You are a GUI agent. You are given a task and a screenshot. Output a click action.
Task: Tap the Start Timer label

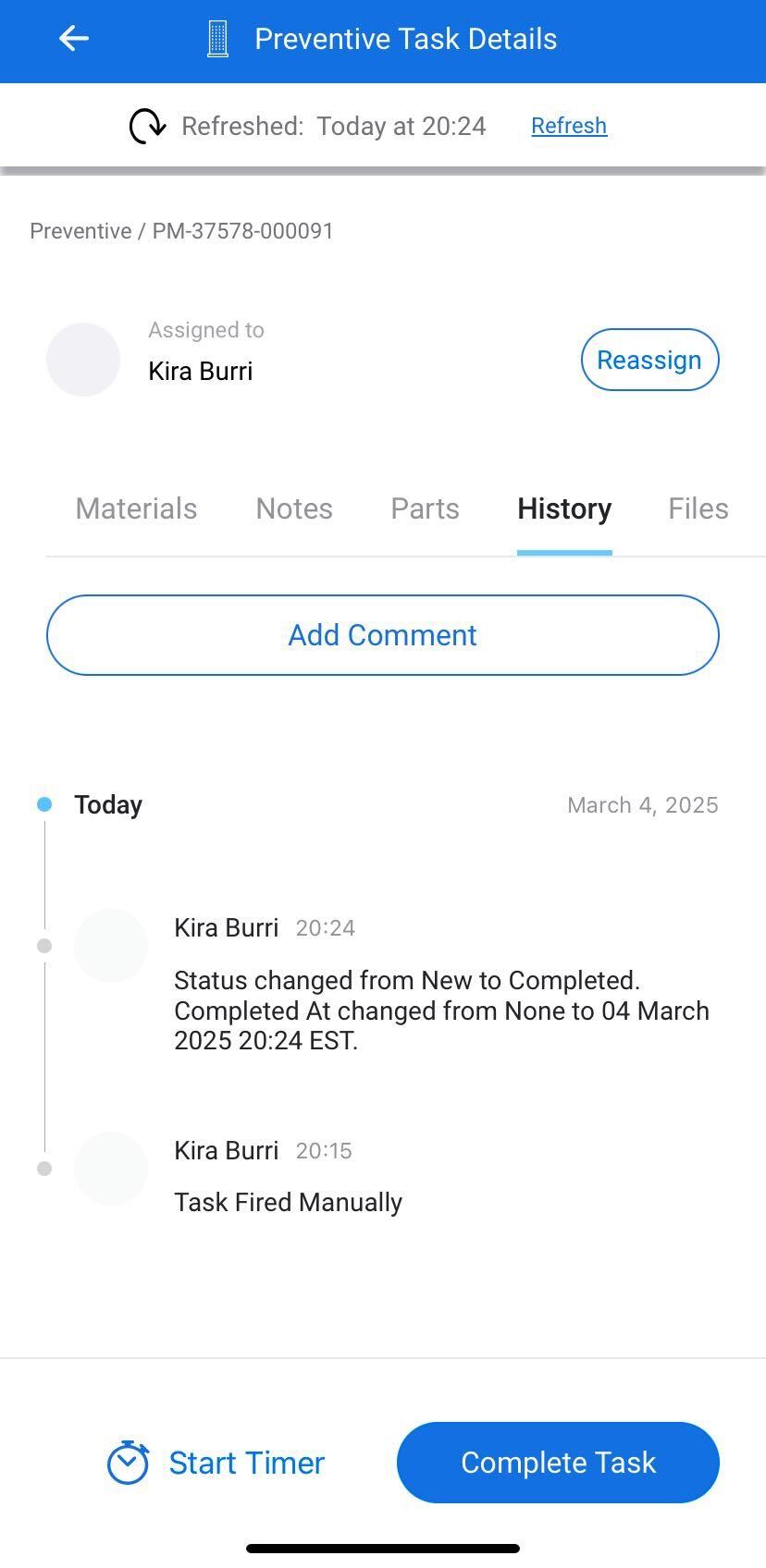pyautogui.click(x=246, y=1463)
